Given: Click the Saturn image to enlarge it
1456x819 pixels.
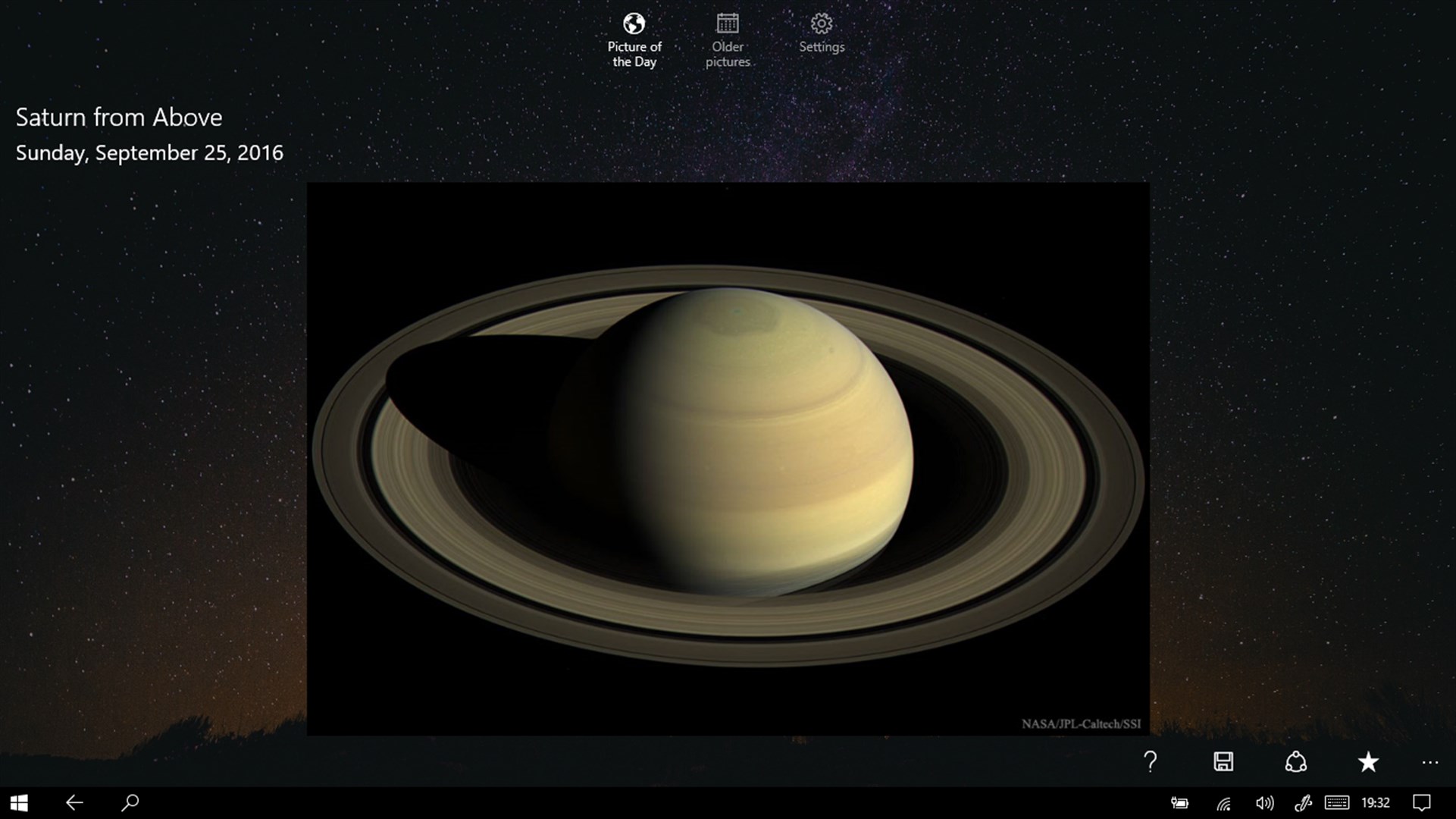Looking at the screenshot, I should (x=728, y=459).
